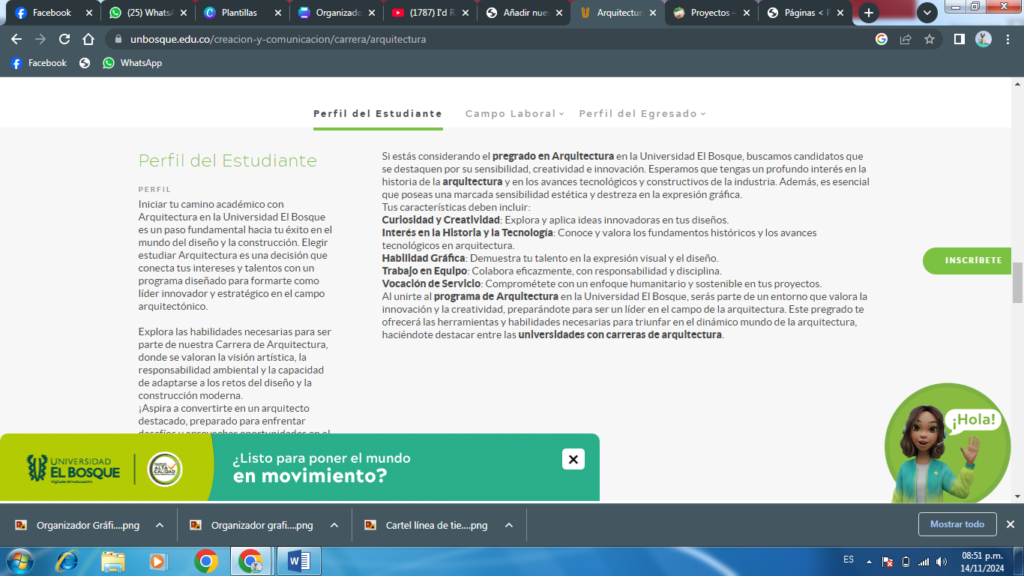Reload the page with the refresh icon
The image size is (1024, 576).
click(64, 39)
